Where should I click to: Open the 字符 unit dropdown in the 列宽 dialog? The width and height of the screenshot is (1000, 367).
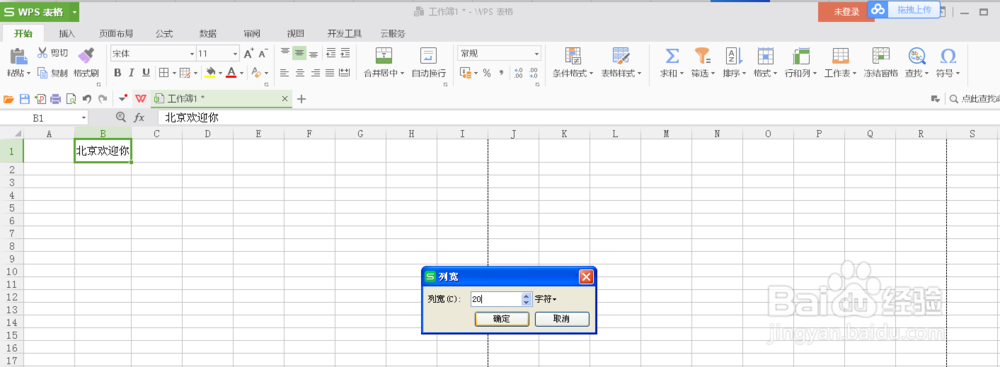546,299
